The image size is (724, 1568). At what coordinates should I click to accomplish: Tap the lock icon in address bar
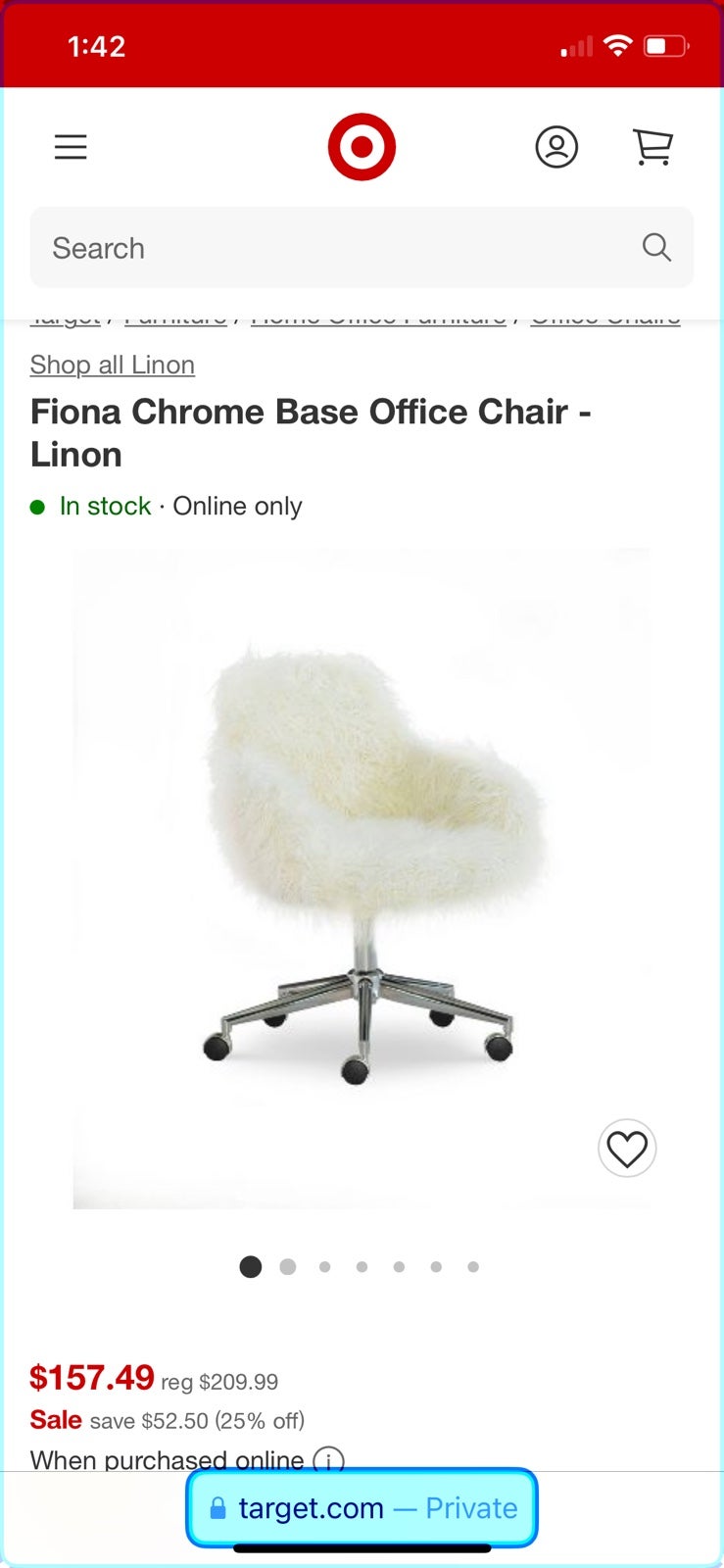[x=217, y=1508]
